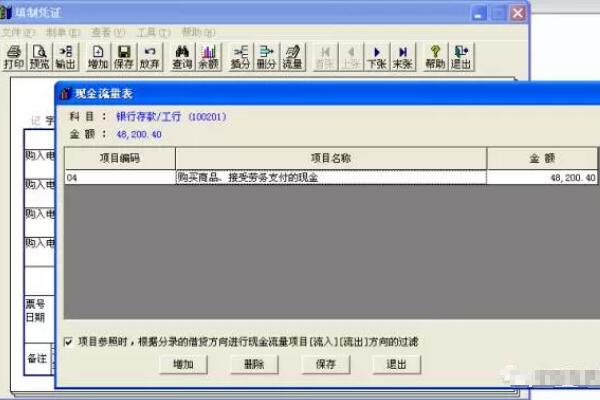Open the 查看 (View) menu
This screenshot has width=600, height=400.
[100, 32]
